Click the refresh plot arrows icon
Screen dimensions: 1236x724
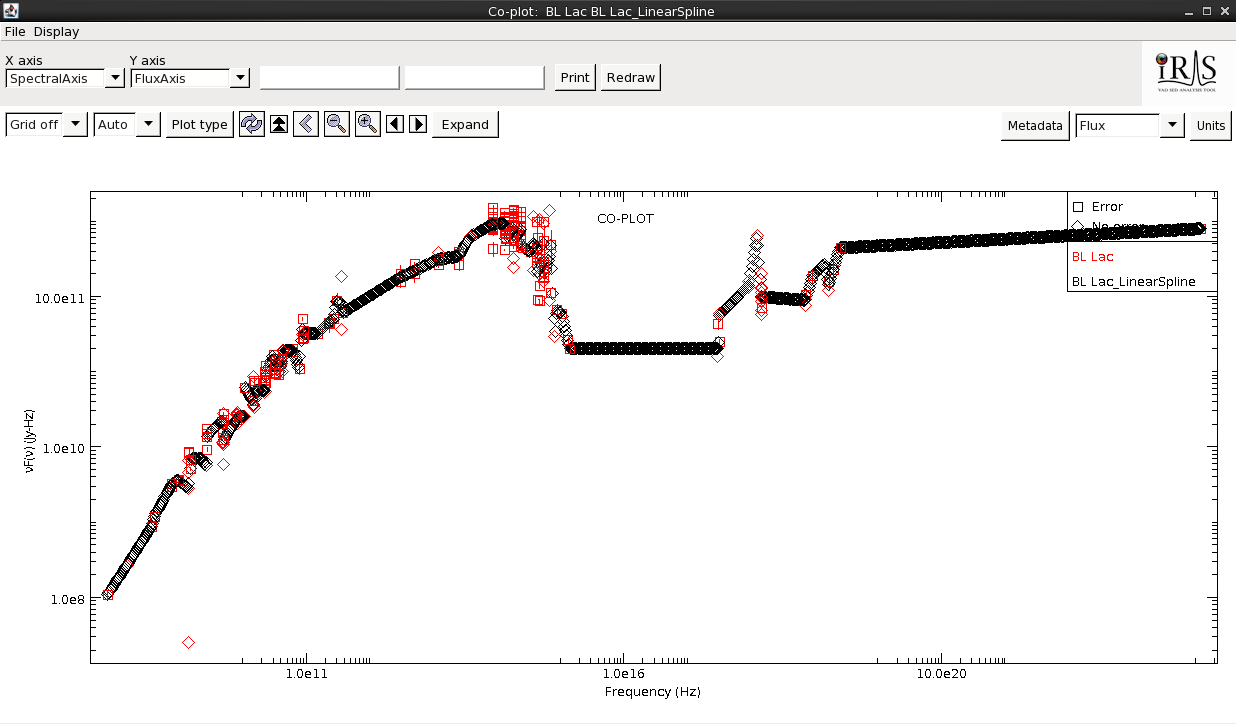click(x=252, y=124)
